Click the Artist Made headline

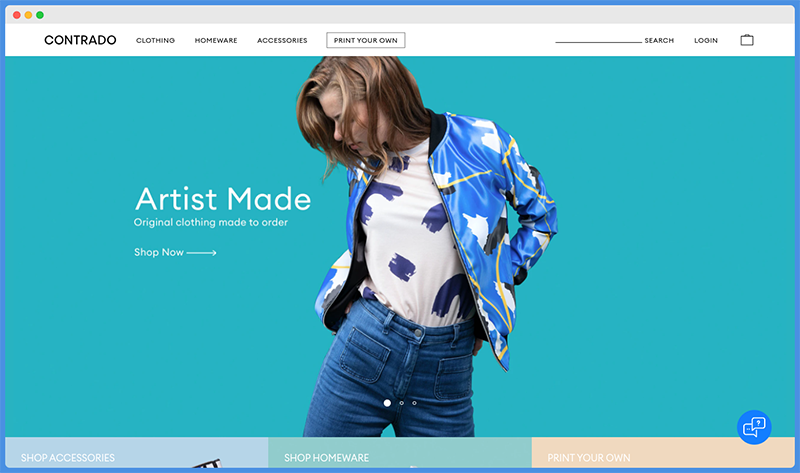[223, 198]
